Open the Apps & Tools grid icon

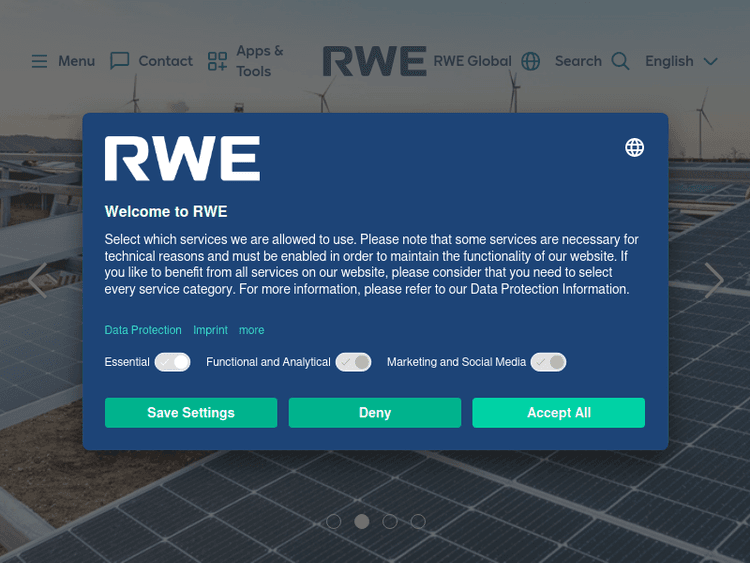tap(217, 61)
